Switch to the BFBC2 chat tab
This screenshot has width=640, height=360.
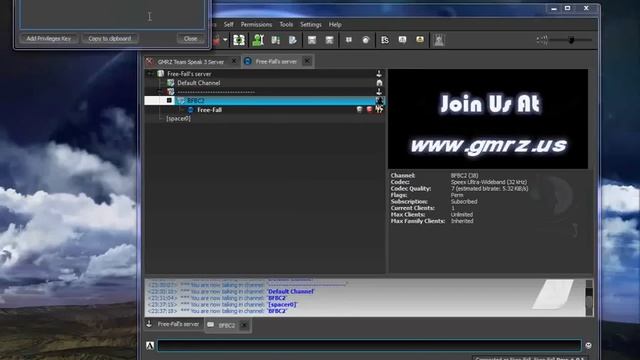pos(227,325)
